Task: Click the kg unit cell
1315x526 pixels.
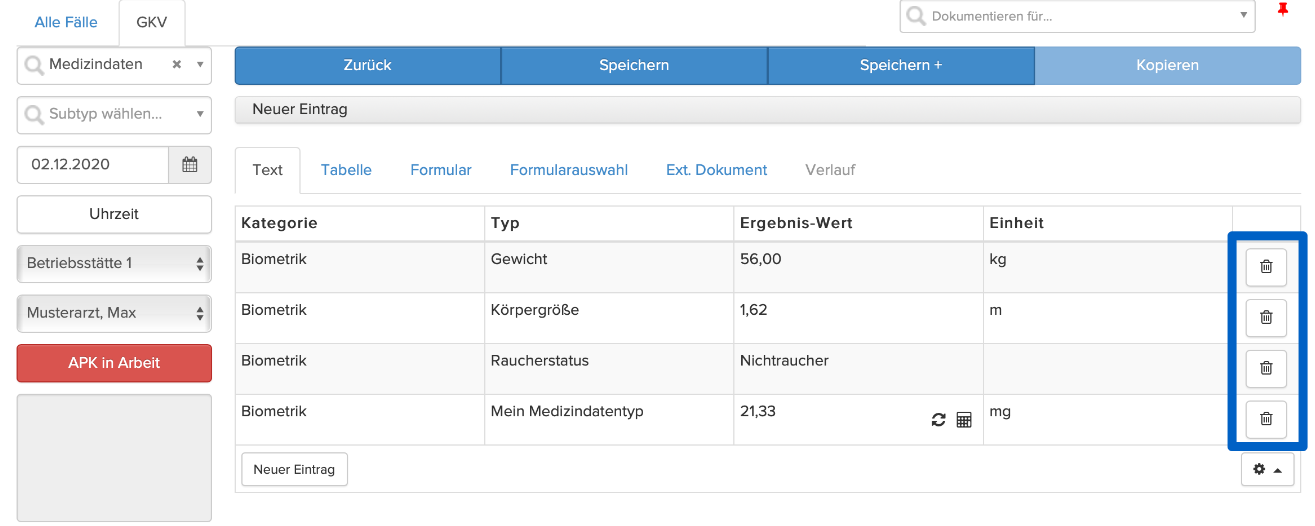Action: 1107,267
